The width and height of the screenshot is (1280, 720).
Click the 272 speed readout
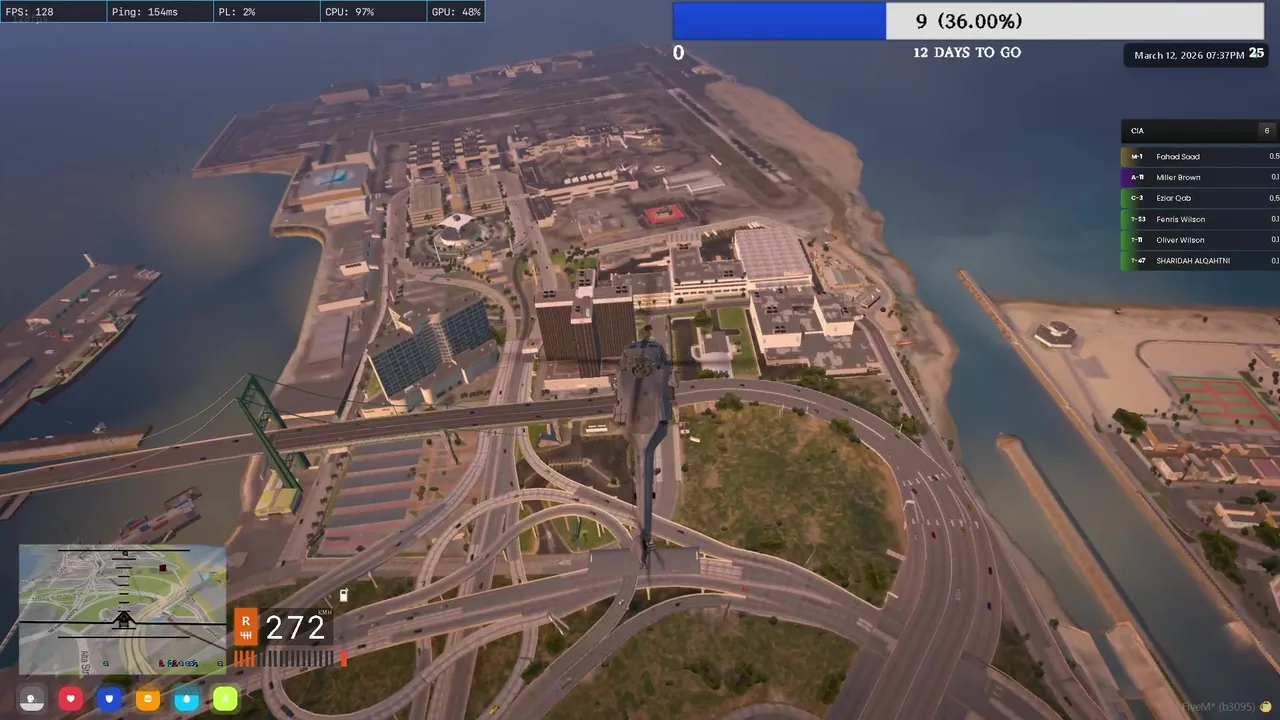click(296, 628)
